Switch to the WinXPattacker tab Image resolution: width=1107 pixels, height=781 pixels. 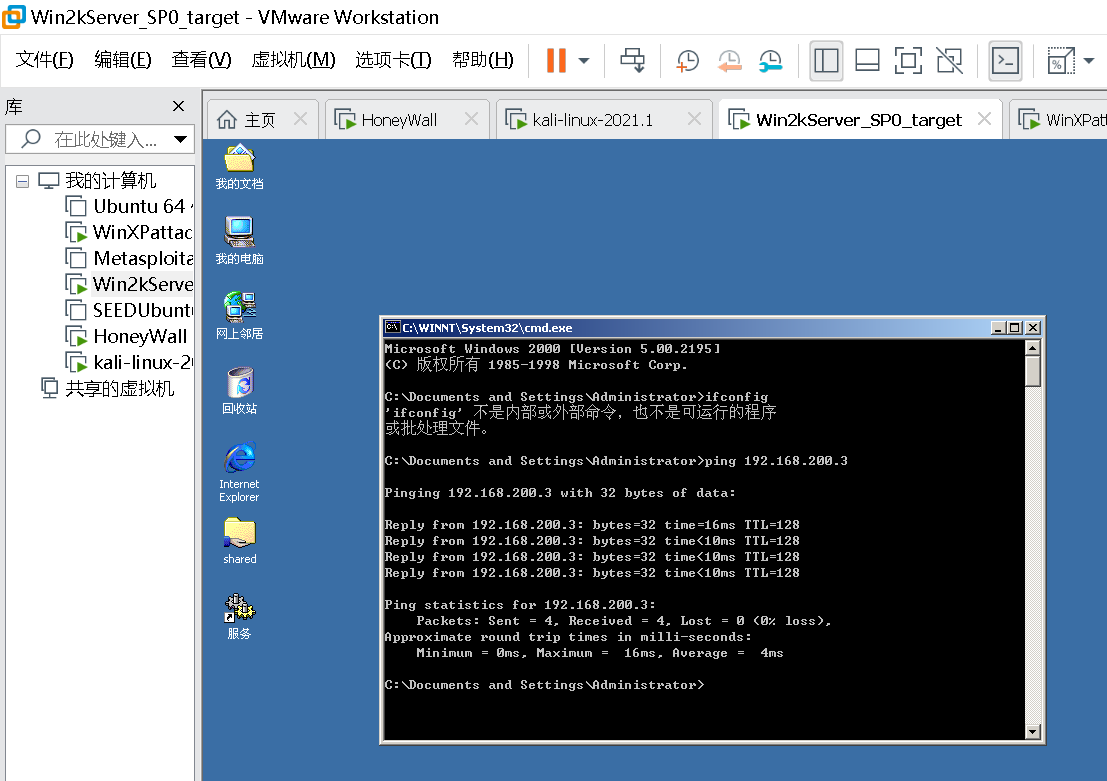[x=1063, y=120]
